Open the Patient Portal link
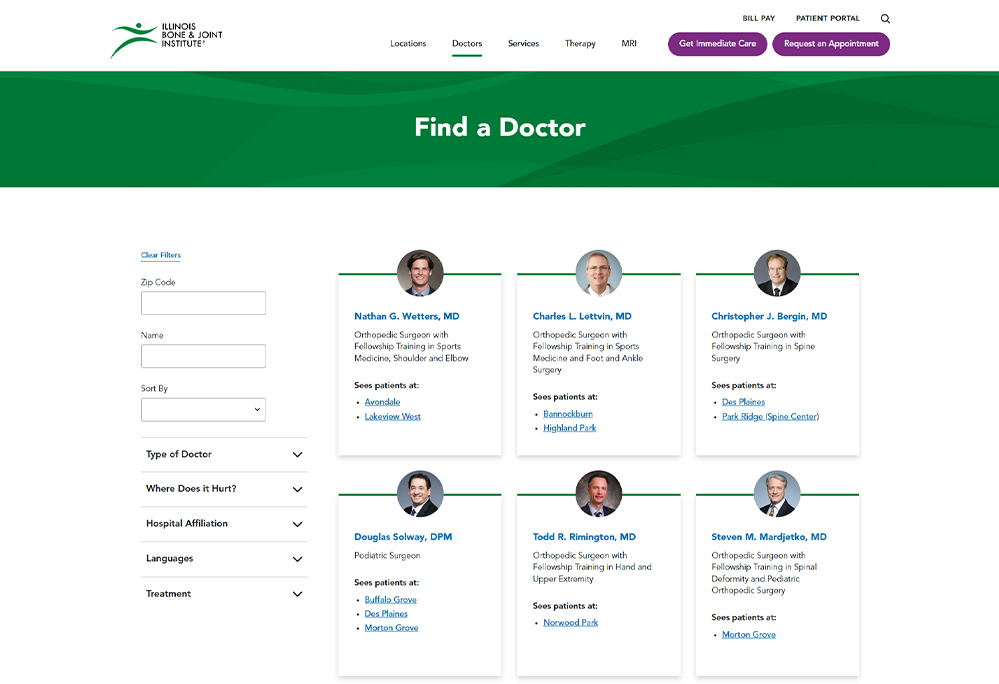 (827, 18)
